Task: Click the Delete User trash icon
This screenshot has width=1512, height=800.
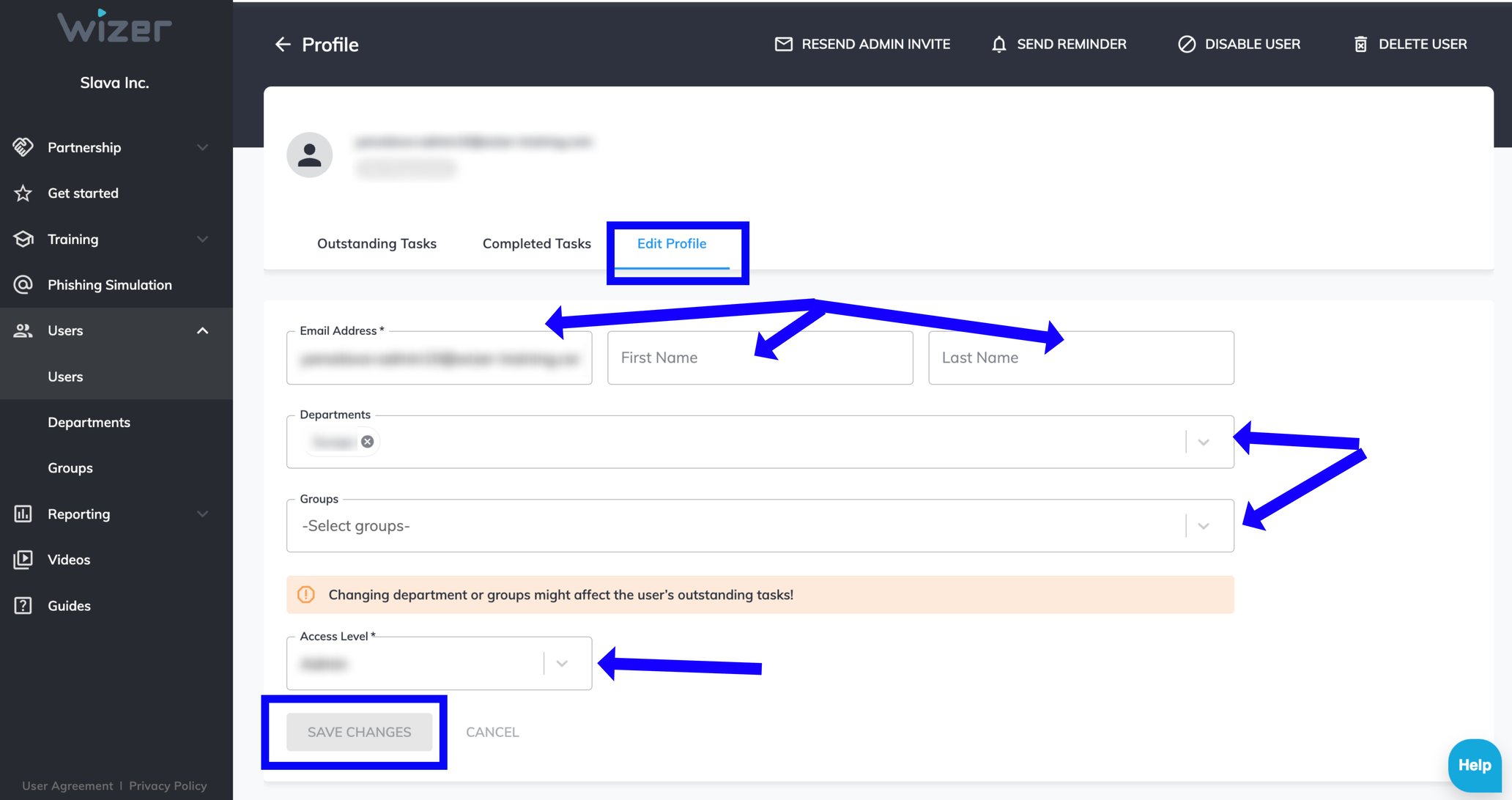Action: pyautogui.click(x=1360, y=44)
